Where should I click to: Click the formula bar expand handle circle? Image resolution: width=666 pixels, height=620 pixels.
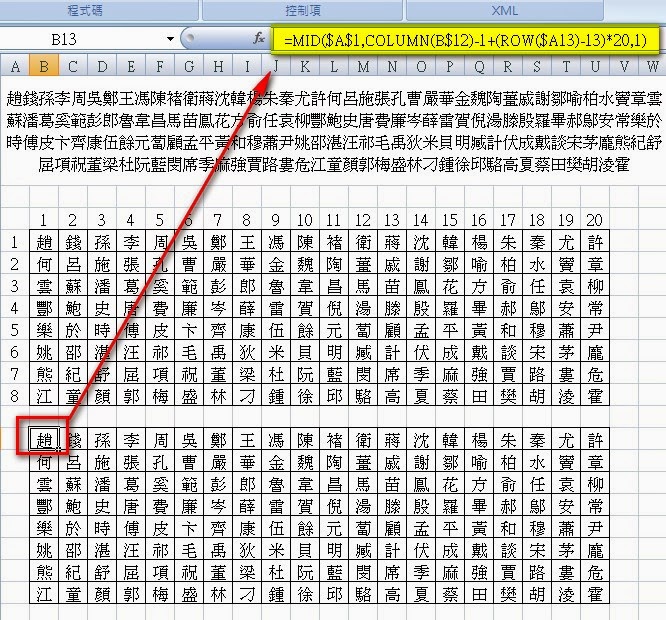(190, 38)
